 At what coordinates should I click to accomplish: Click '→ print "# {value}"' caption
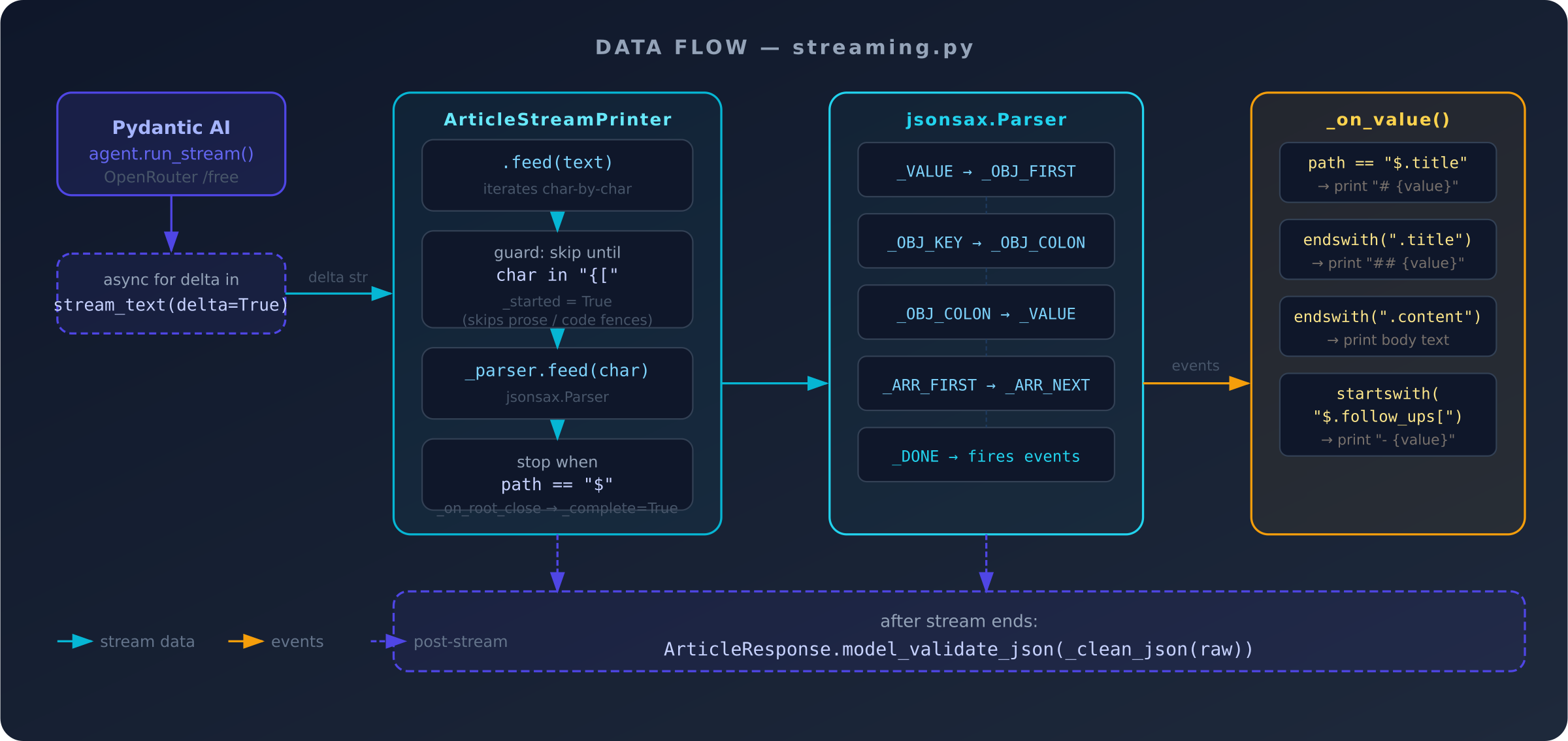[1388, 186]
